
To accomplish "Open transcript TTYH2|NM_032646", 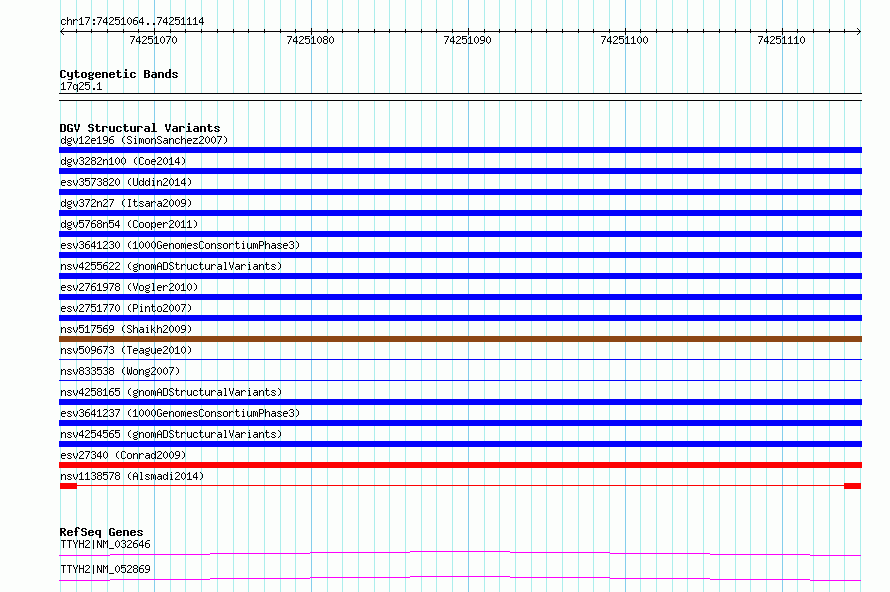I will point(105,544).
